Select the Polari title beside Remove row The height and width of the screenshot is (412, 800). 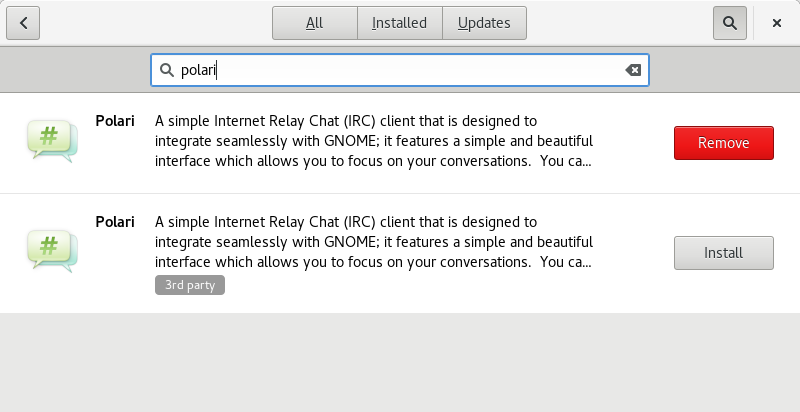115,121
